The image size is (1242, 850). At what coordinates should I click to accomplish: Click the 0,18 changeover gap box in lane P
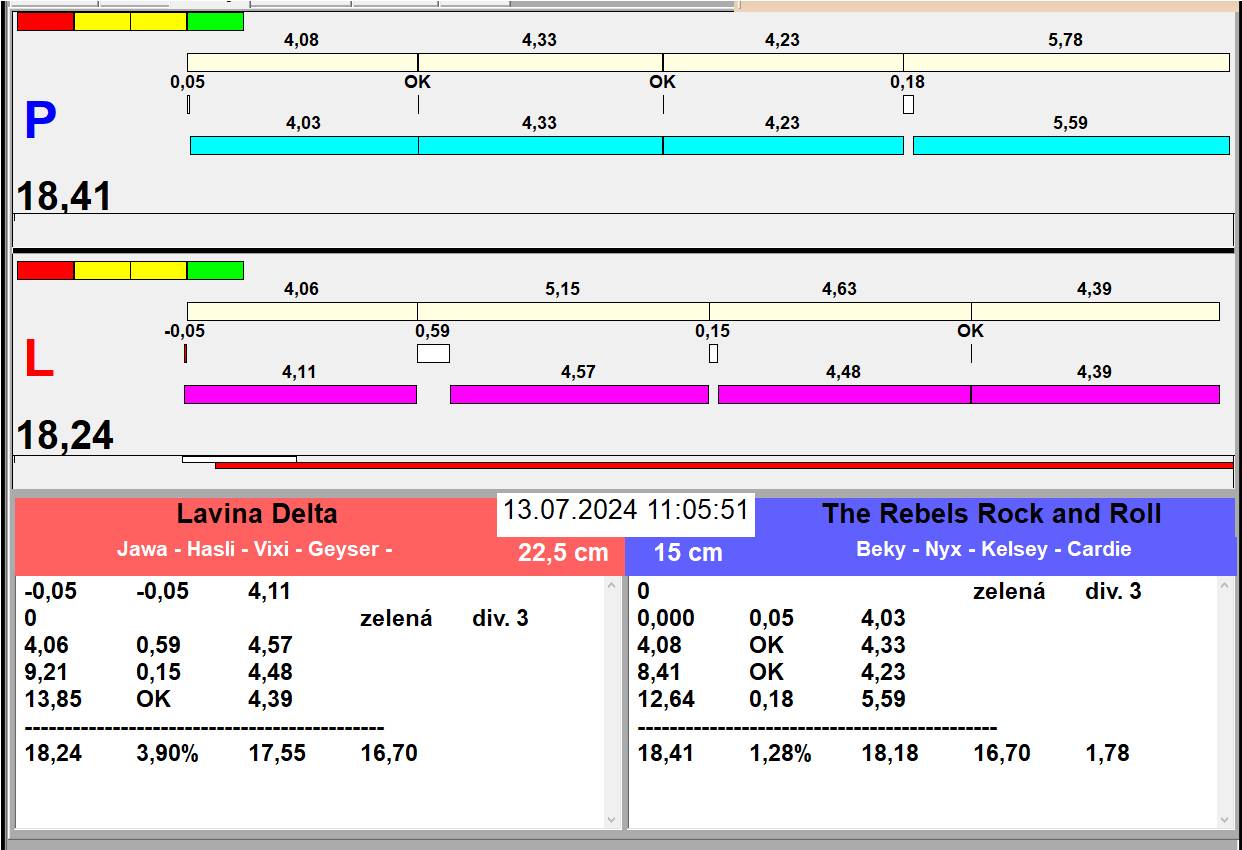[x=908, y=104]
